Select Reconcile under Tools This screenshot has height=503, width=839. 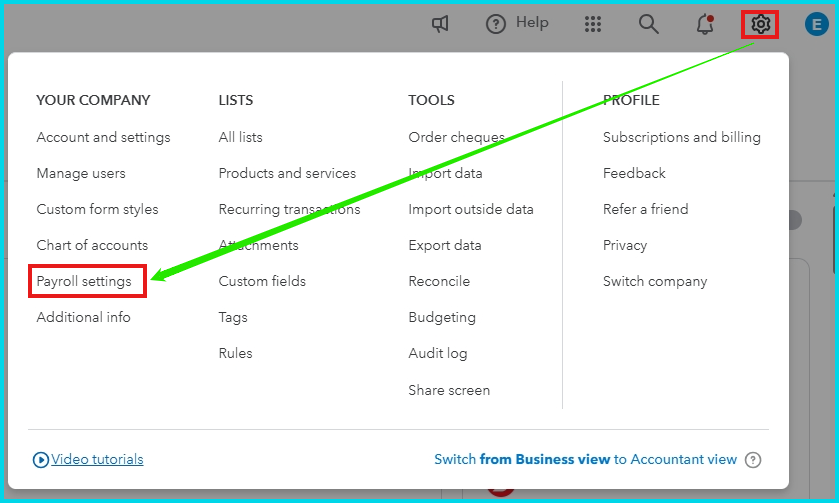click(x=439, y=281)
